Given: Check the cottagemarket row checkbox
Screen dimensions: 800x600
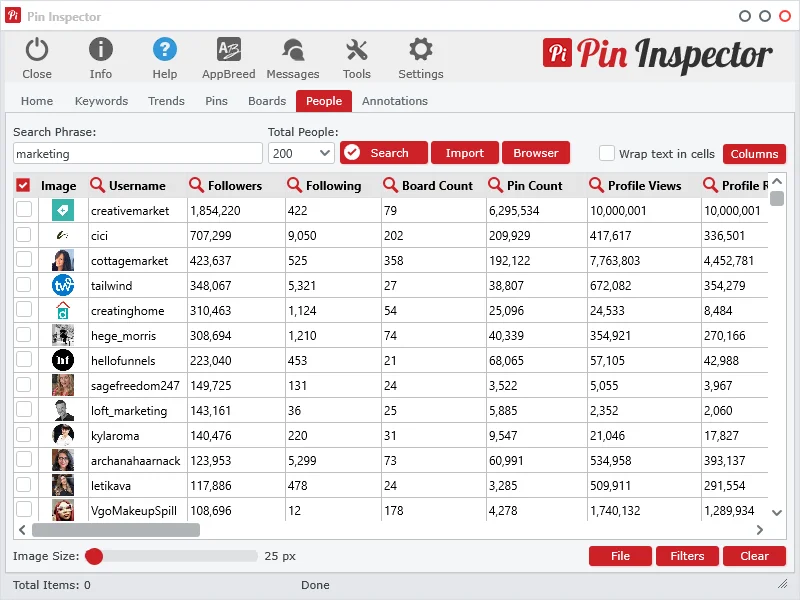Looking at the screenshot, I should 23,259.
